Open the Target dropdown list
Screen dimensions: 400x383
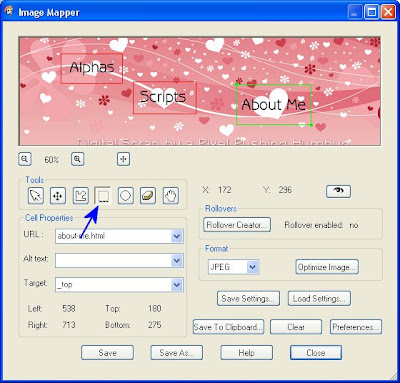click(177, 285)
